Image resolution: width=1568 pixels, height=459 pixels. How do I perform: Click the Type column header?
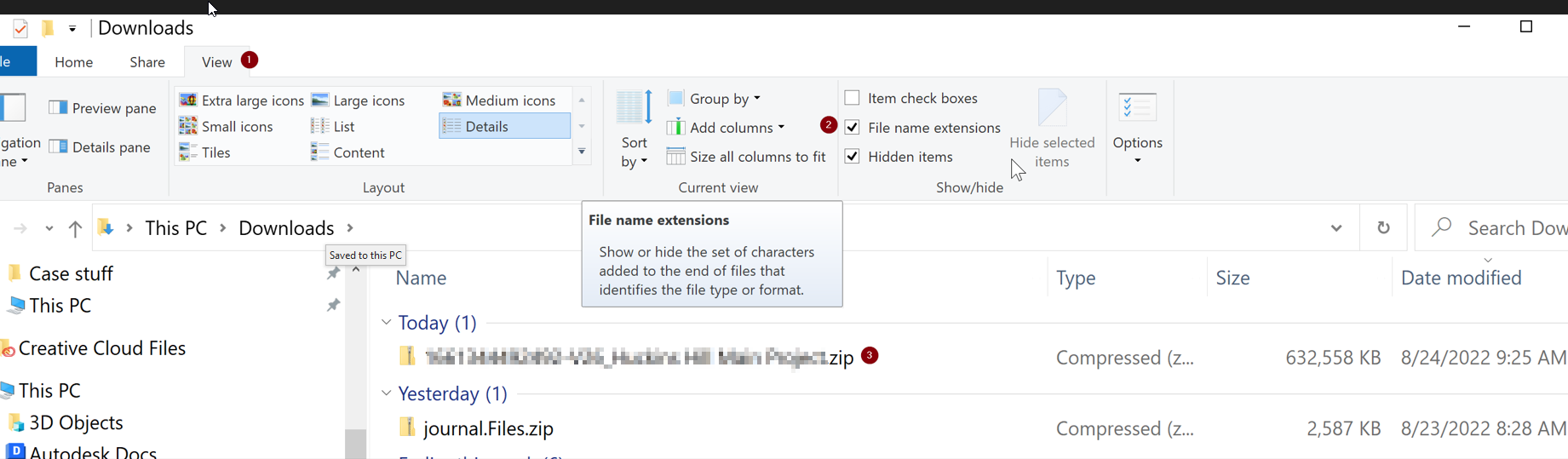pyautogui.click(x=1076, y=278)
